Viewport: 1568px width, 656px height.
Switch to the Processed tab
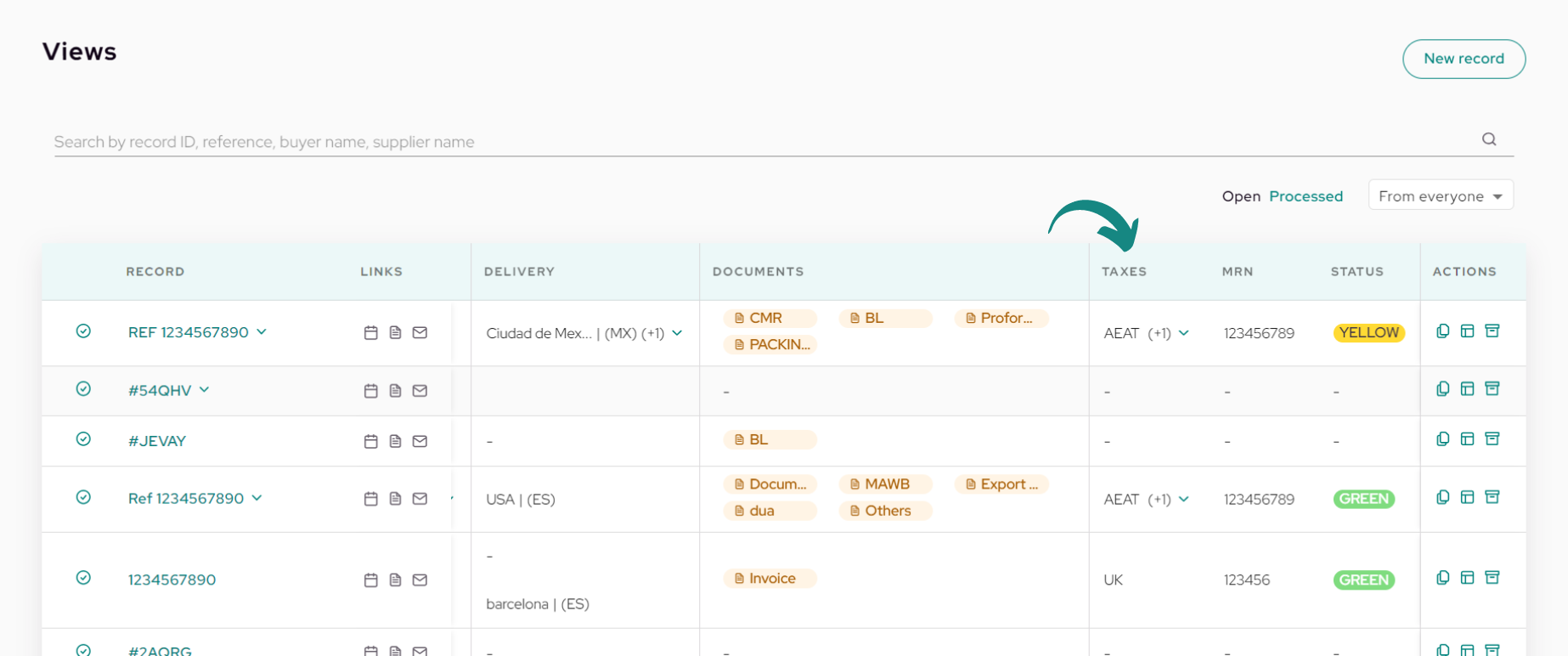point(1306,196)
